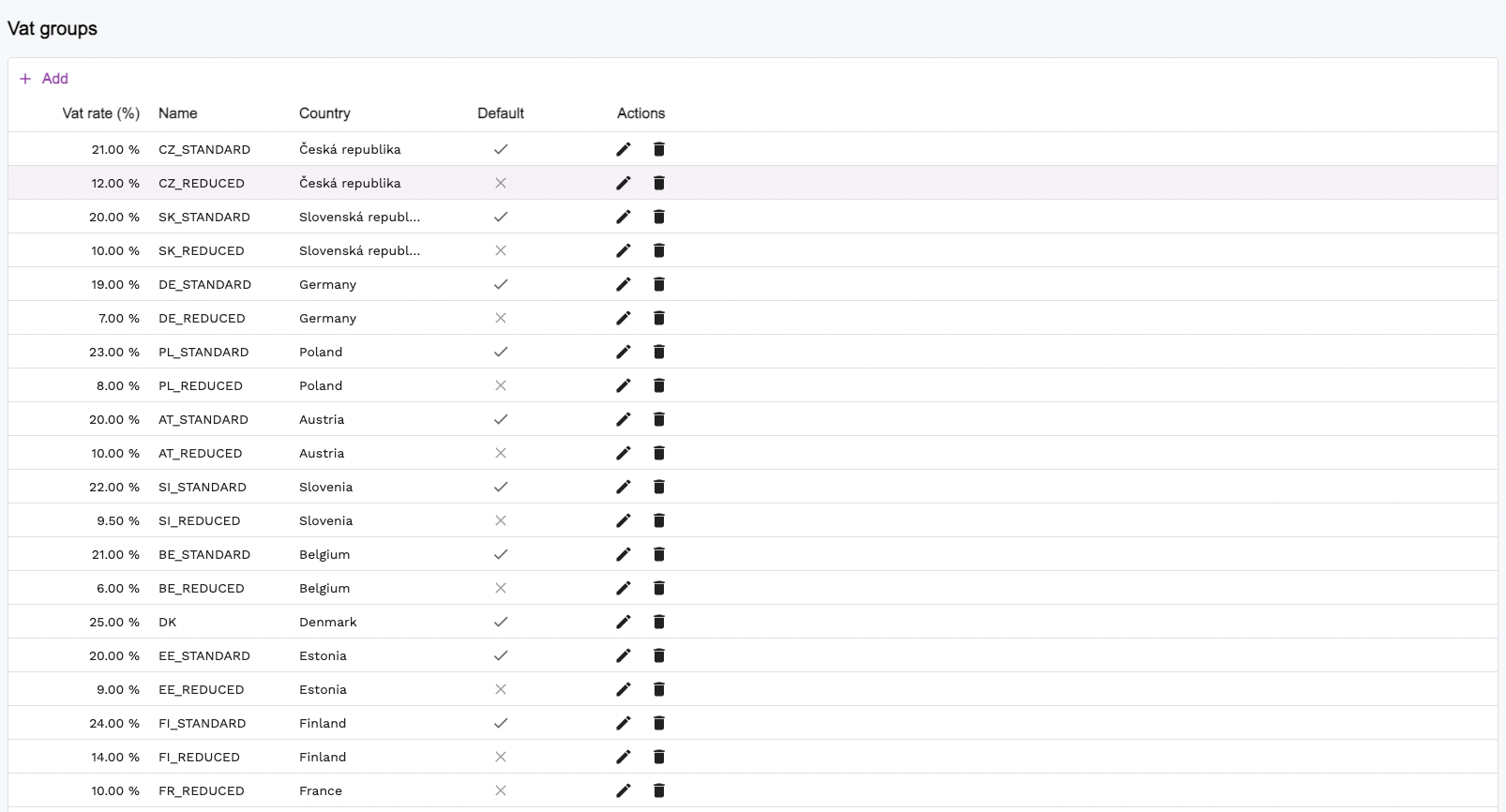Image resolution: width=1506 pixels, height=812 pixels.
Task: Edit the SI_REDUCED VAT group
Action: click(x=624, y=520)
